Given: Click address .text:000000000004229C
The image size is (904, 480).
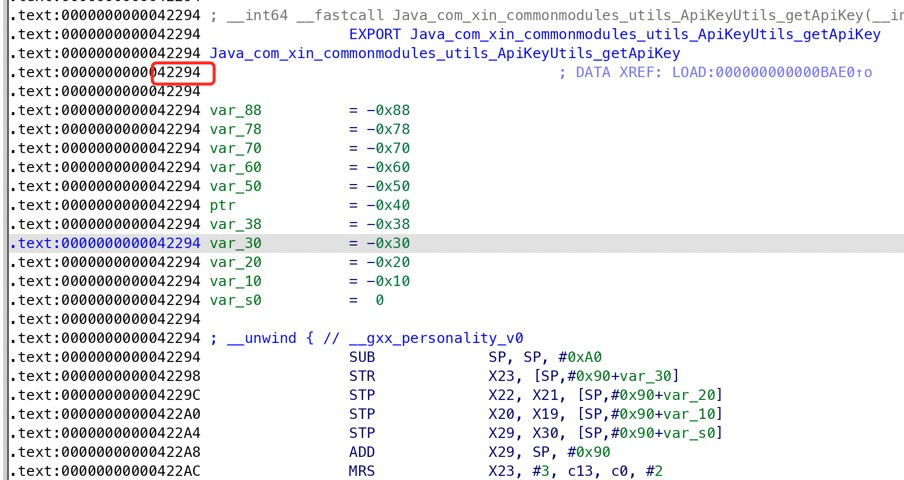Looking at the screenshot, I should click(x=105, y=395).
